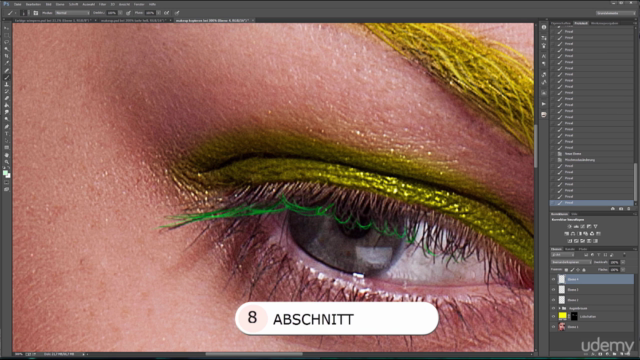Toggle pressure for opacity icon in options bar
Image resolution: width=640 pixels, height=360 pixels.
click(129, 13)
